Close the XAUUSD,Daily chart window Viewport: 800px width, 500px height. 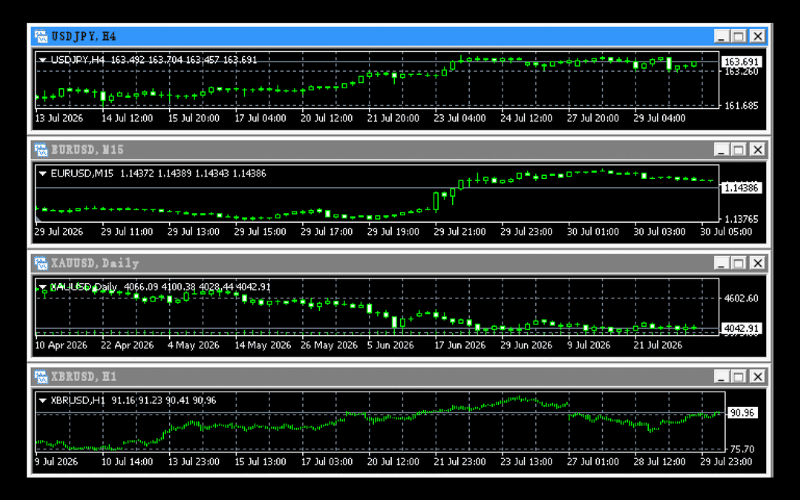pos(758,263)
